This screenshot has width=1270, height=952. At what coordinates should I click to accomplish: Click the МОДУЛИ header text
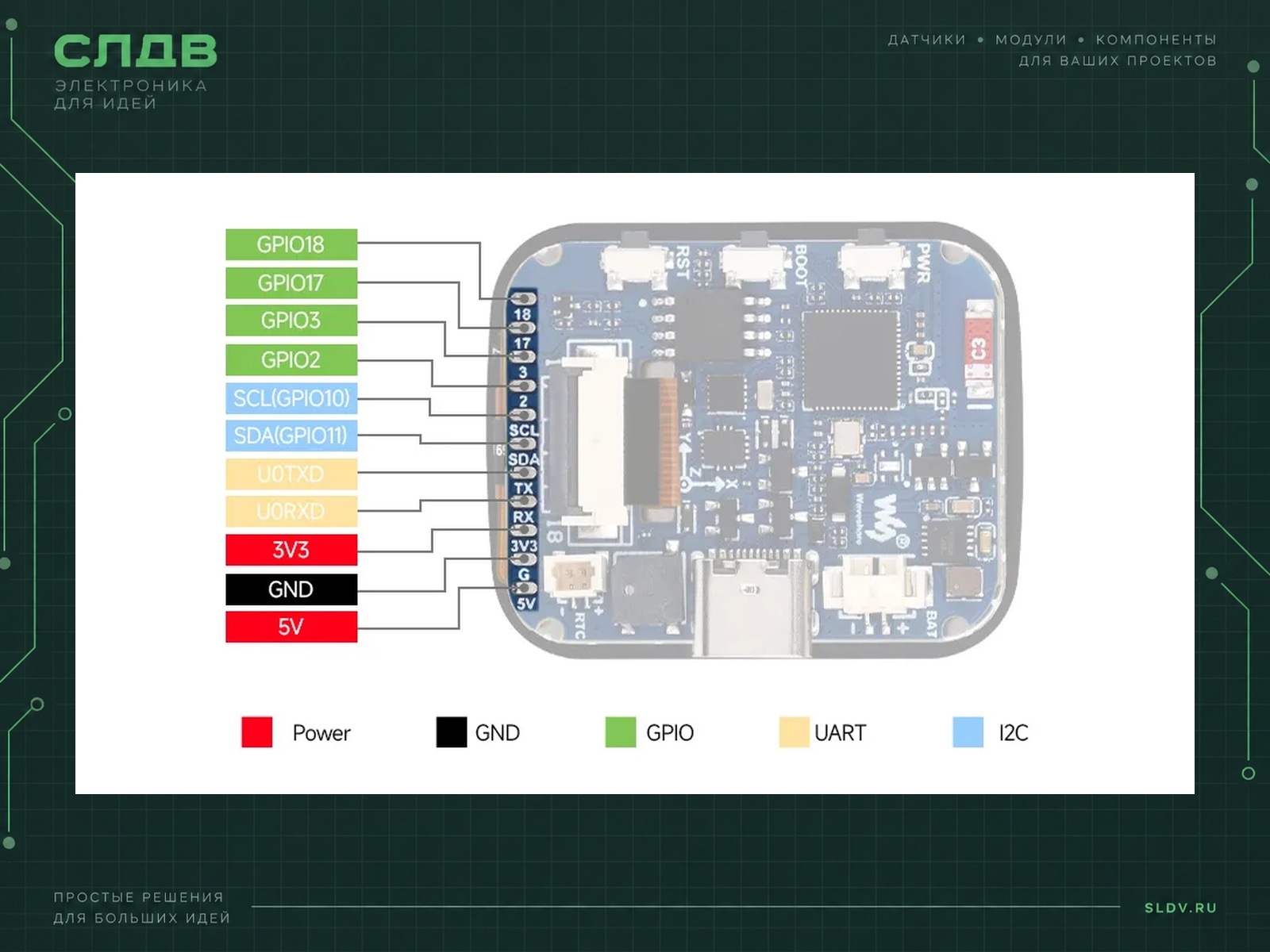pyautogui.click(x=1031, y=40)
